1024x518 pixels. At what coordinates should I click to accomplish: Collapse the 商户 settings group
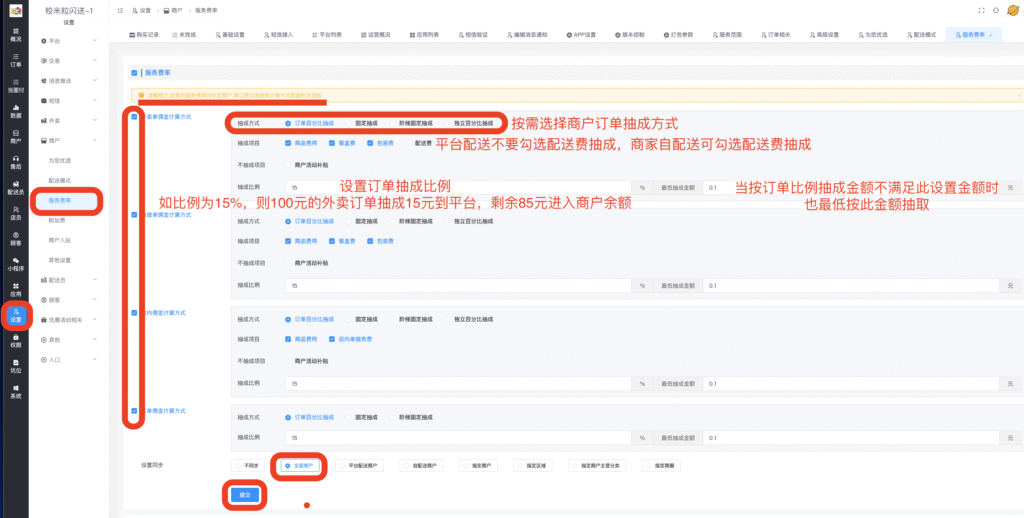(x=69, y=140)
